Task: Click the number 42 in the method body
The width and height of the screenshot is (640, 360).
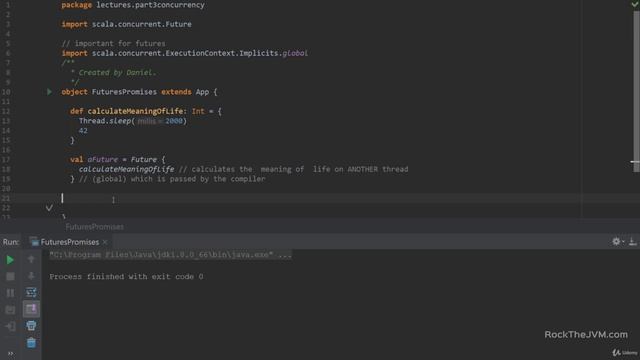Action: pos(83,131)
